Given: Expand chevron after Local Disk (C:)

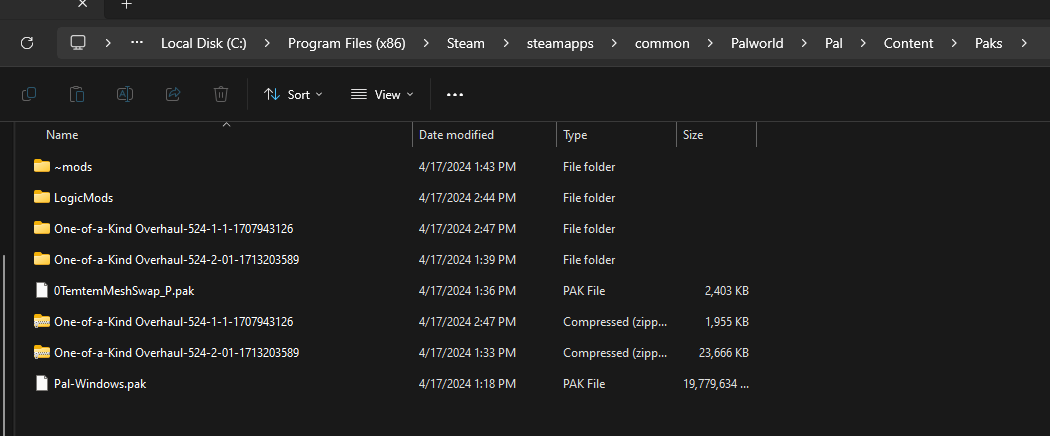Looking at the screenshot, I should pos(267,44).
